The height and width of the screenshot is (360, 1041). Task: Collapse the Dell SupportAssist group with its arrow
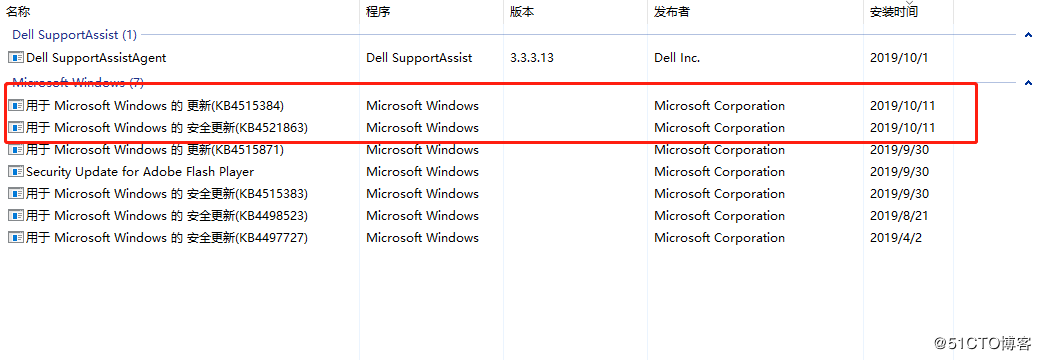1028,35
